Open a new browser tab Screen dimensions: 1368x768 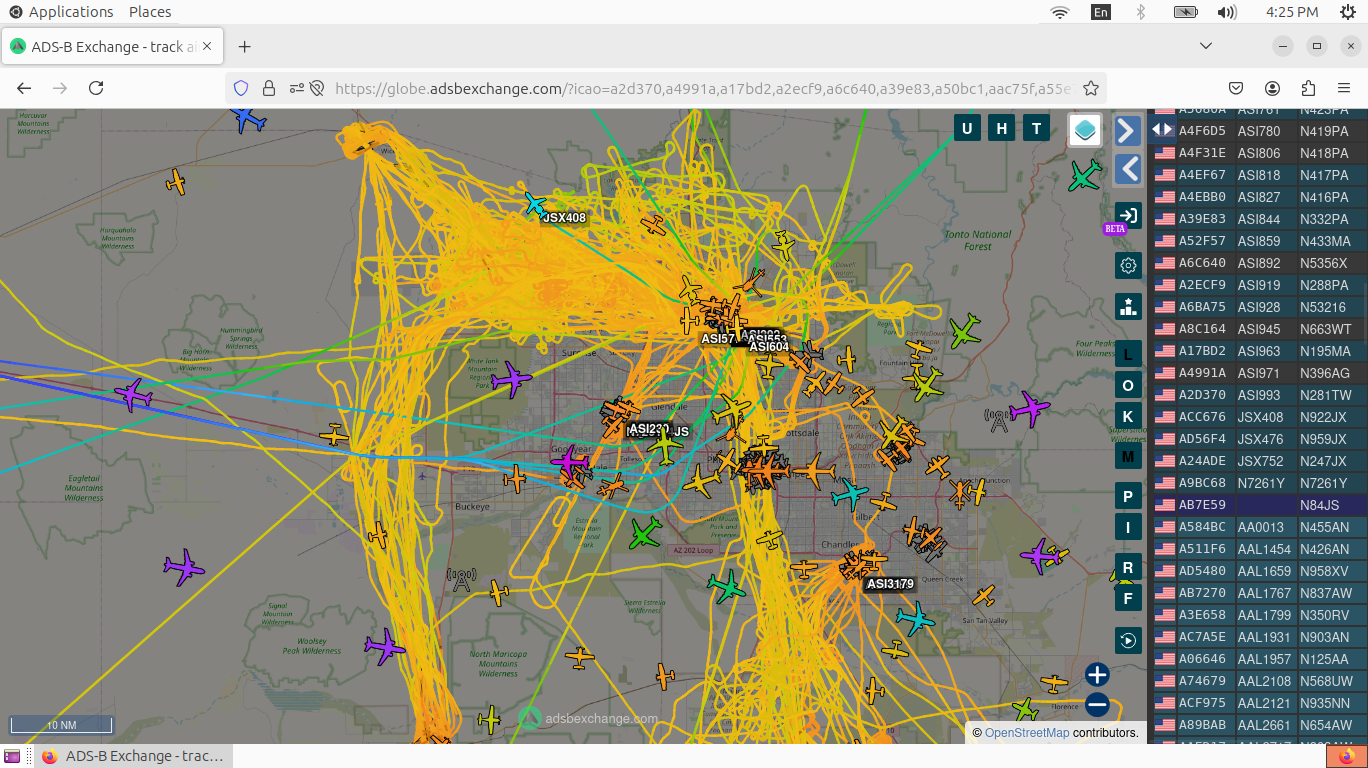click(x=244, y=46)
